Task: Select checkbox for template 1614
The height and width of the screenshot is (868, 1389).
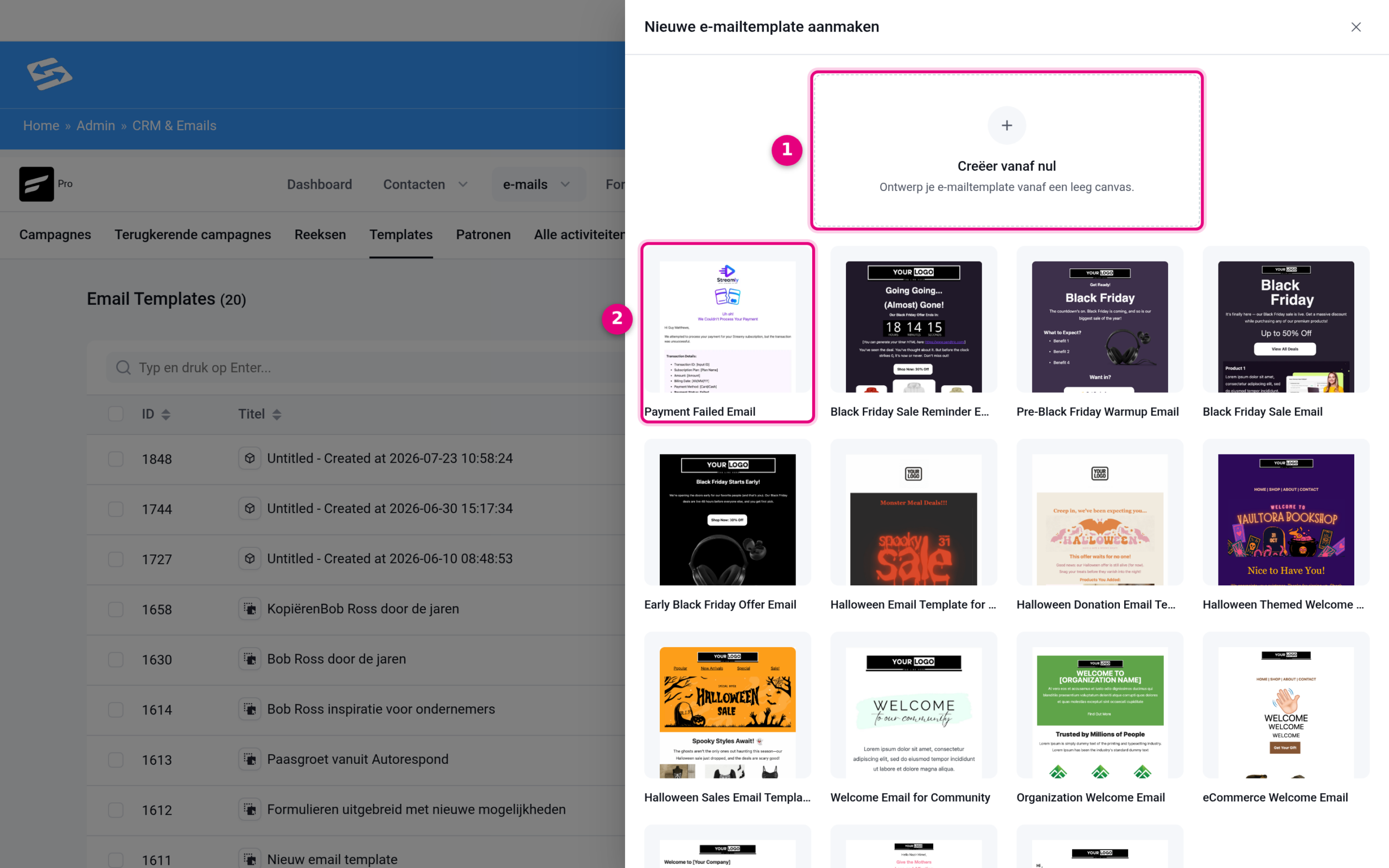Action: (116, 710)
